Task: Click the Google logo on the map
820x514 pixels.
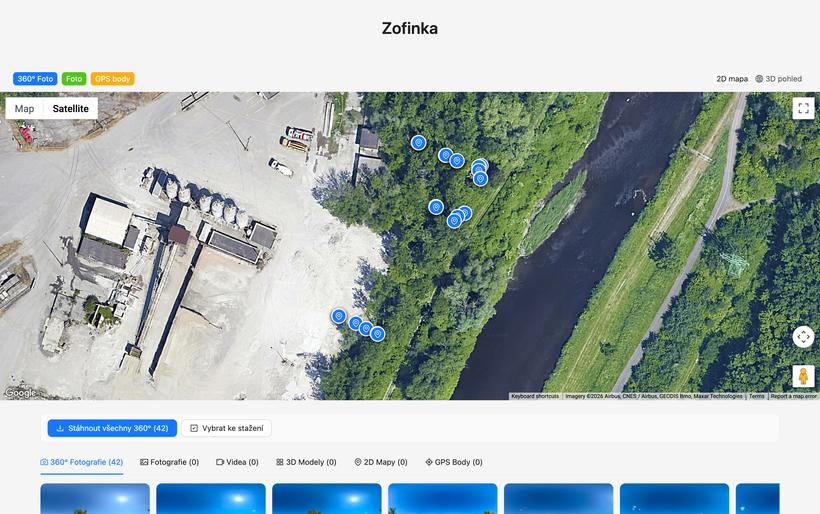Action: (x=20, y=392)
